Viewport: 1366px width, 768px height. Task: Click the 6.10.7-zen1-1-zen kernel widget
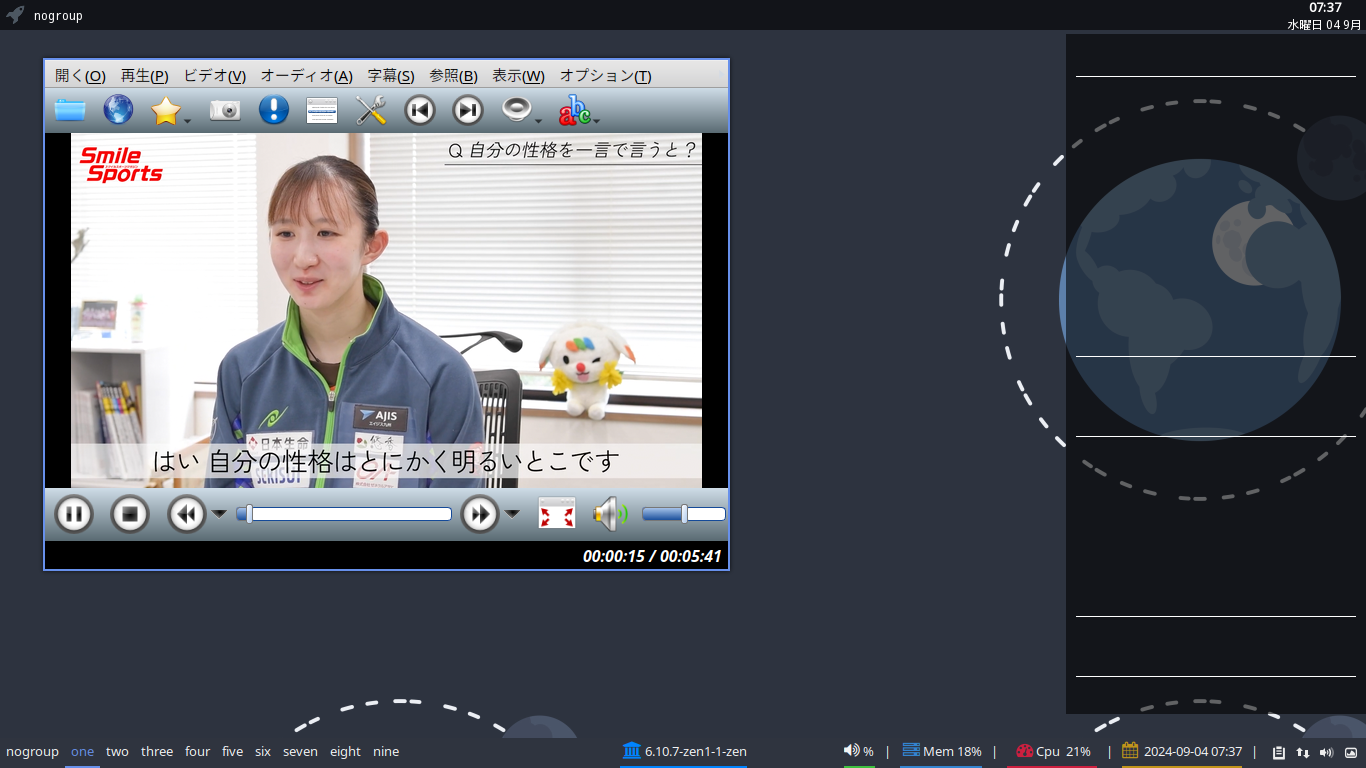pos(684,751)
